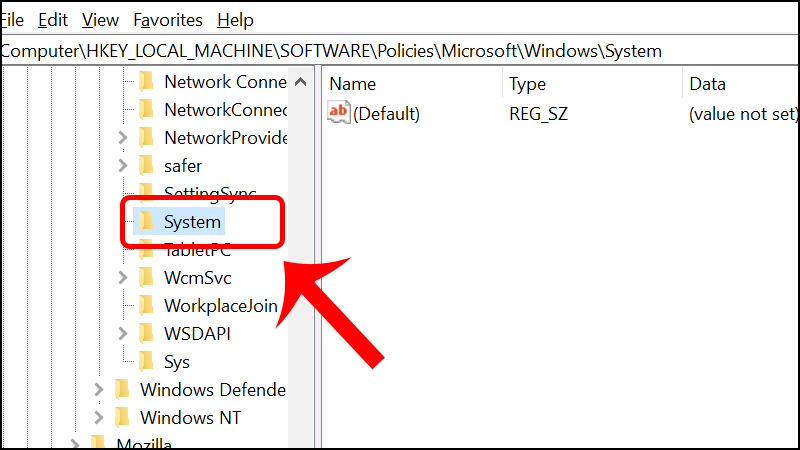Select the NetworkProvider key label
800x450 pixels.
[x=225, y=138]
